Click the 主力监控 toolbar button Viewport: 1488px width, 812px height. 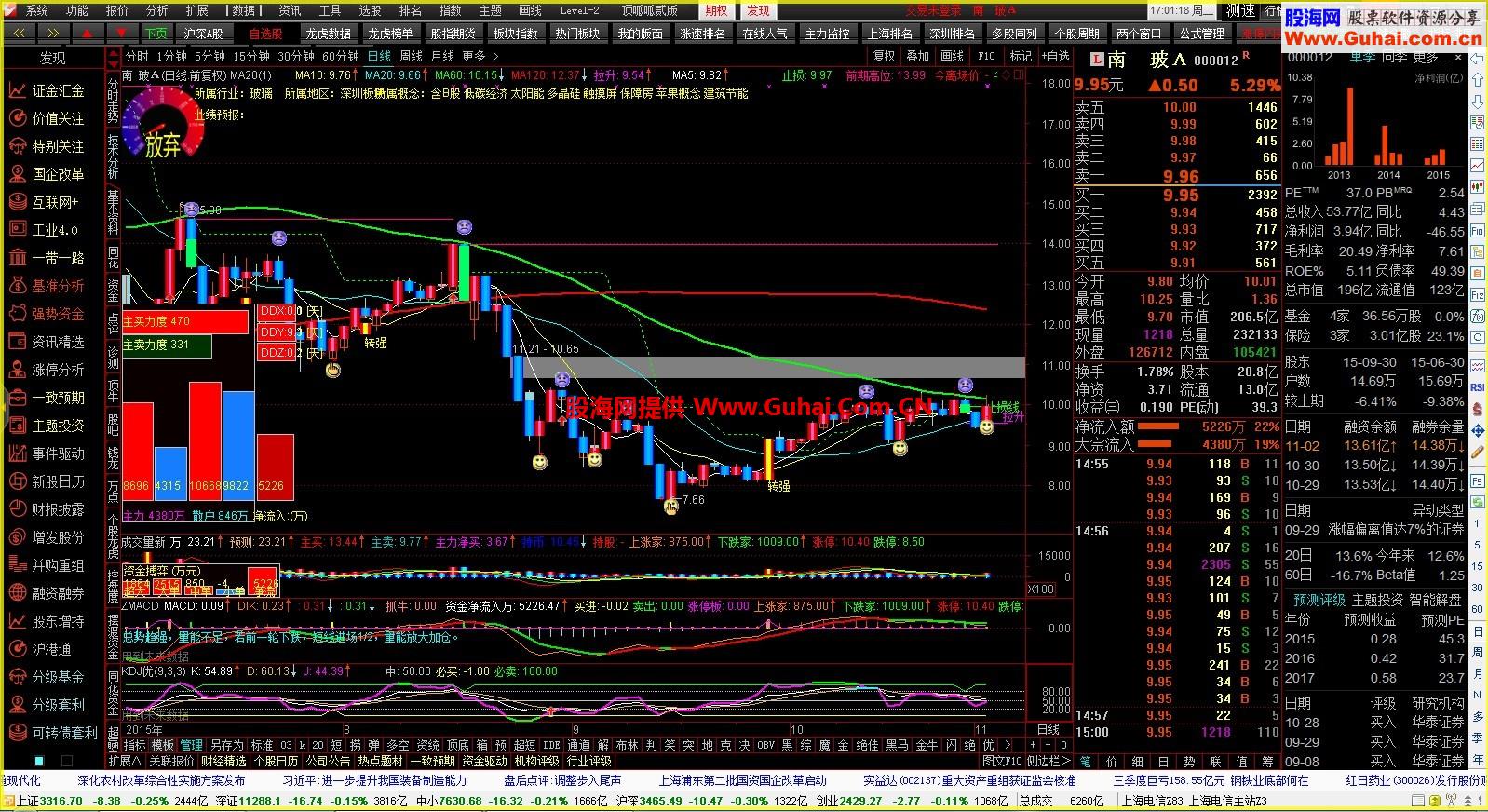828,33
